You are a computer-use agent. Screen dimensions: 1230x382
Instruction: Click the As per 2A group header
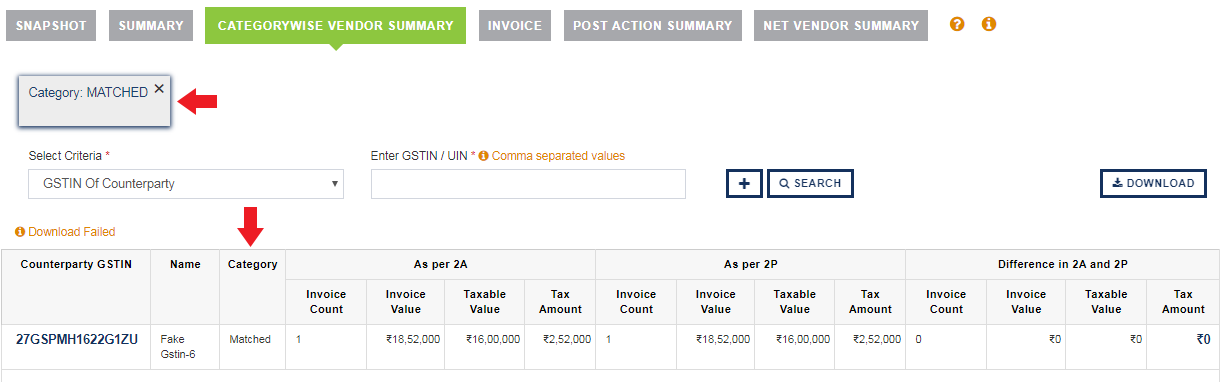click(x=440, y=264)
